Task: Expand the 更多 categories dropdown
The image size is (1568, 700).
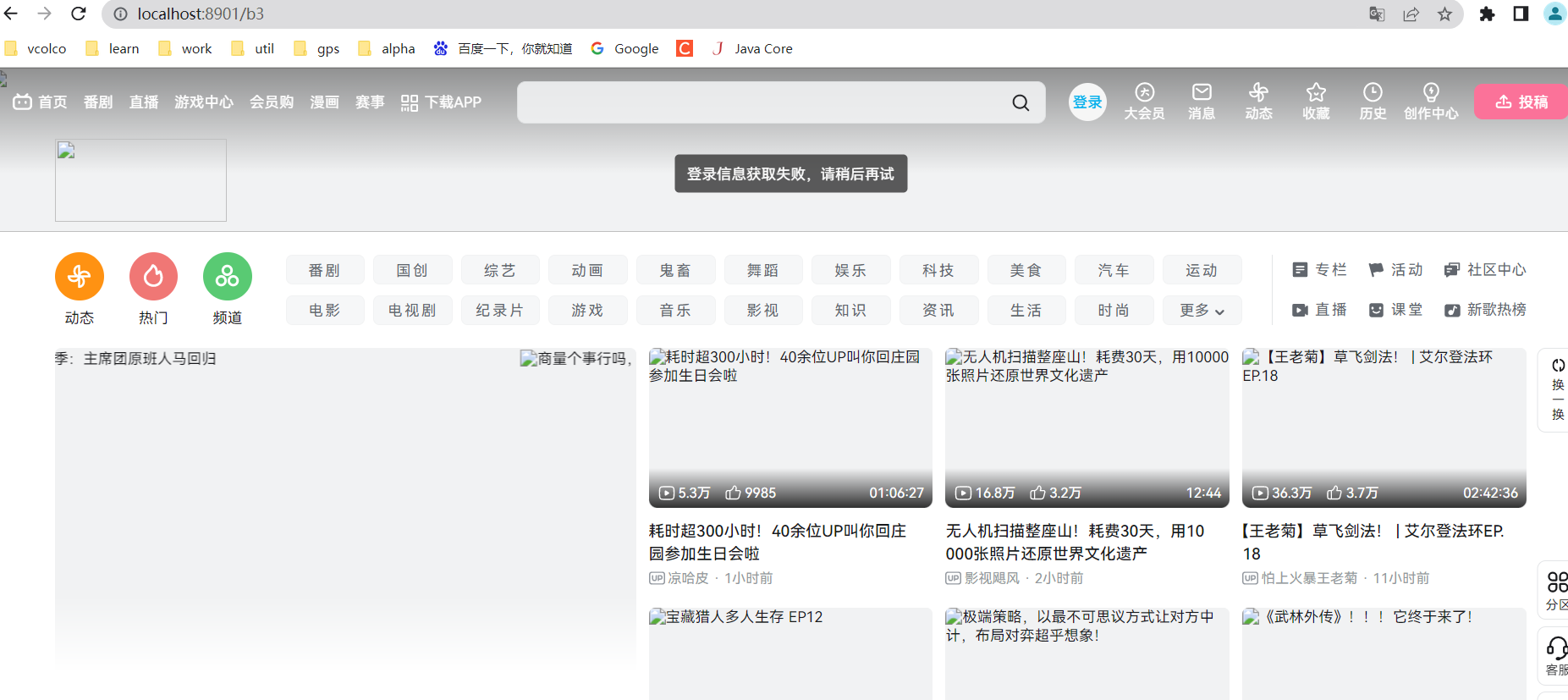Action: click(x=1202, y=310)
